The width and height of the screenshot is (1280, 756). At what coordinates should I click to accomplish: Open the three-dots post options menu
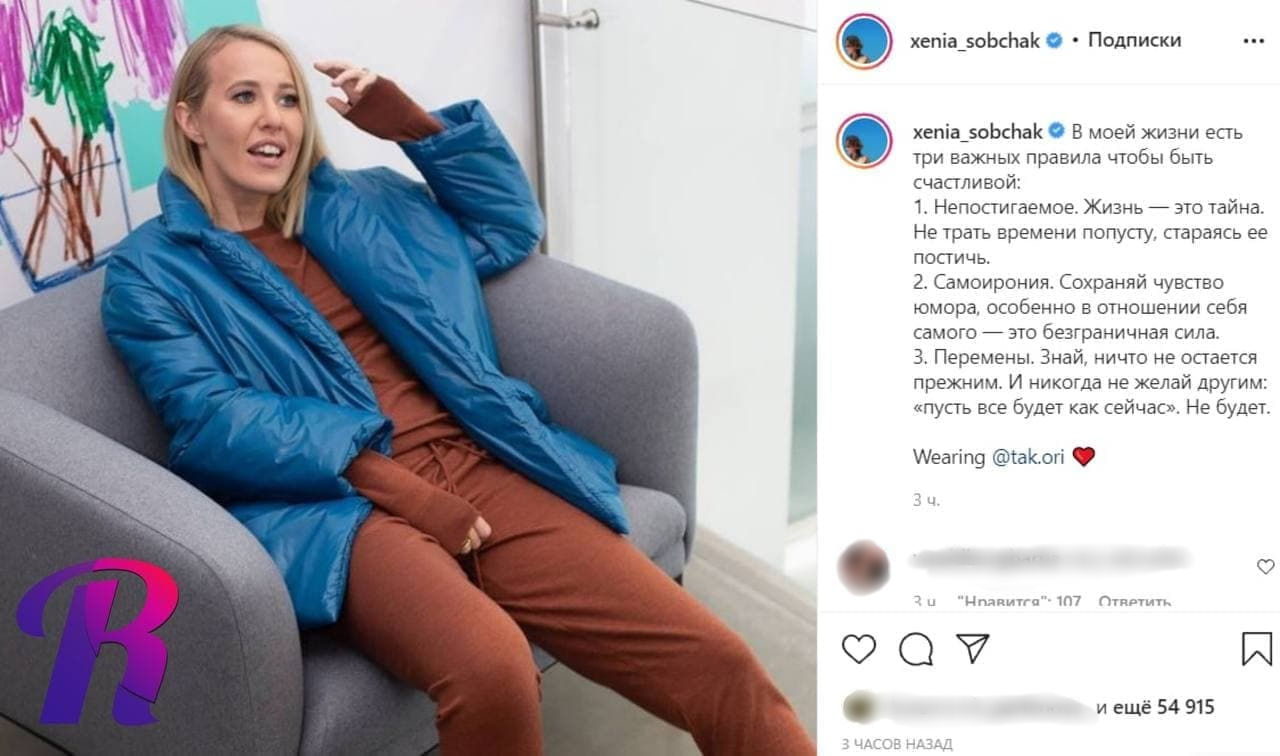(1254, 41)
